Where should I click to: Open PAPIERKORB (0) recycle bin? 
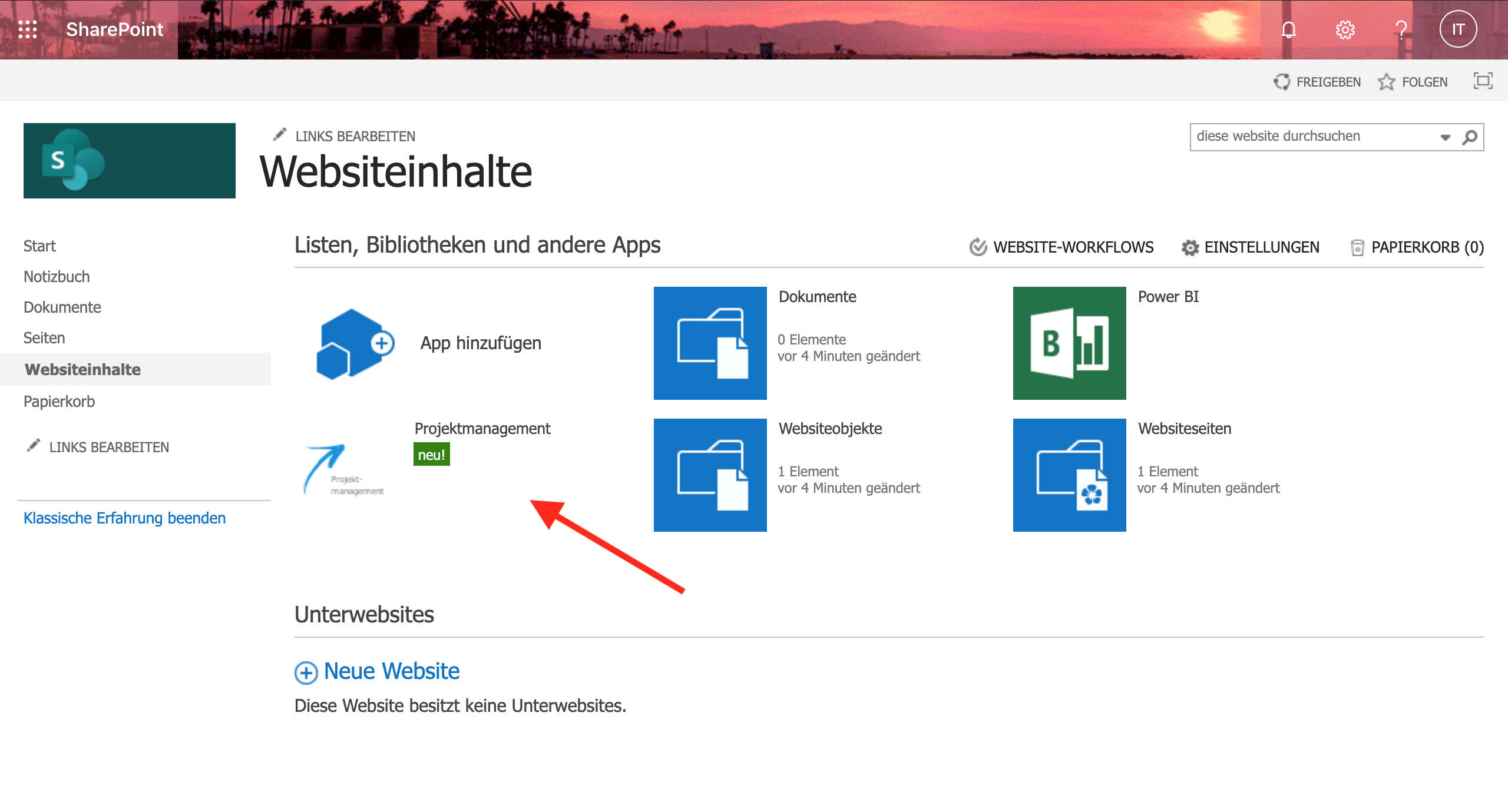pyautogui.click(x=1417, y=247)
